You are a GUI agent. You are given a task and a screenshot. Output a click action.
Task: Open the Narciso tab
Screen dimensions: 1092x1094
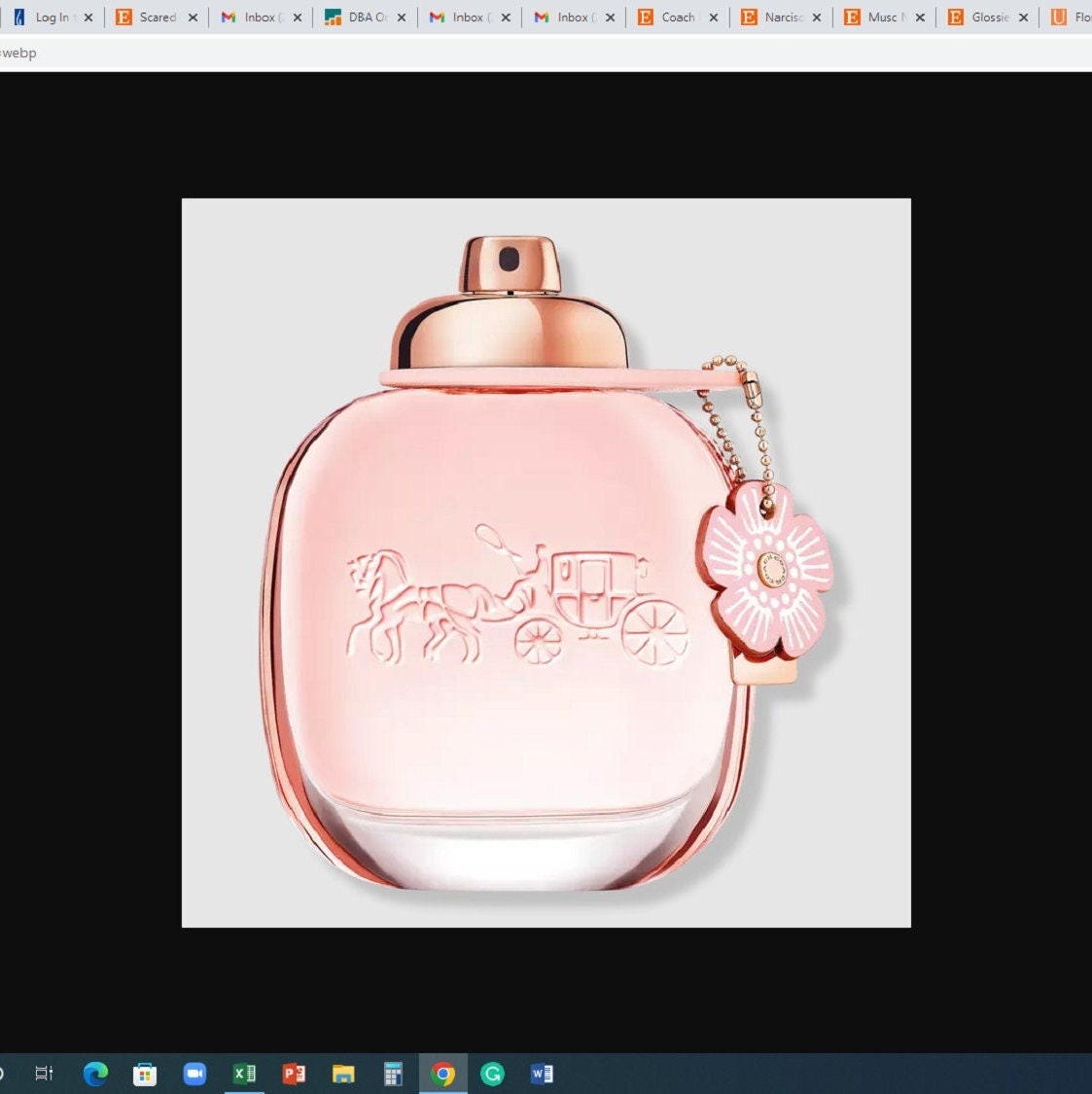(782, 18)
